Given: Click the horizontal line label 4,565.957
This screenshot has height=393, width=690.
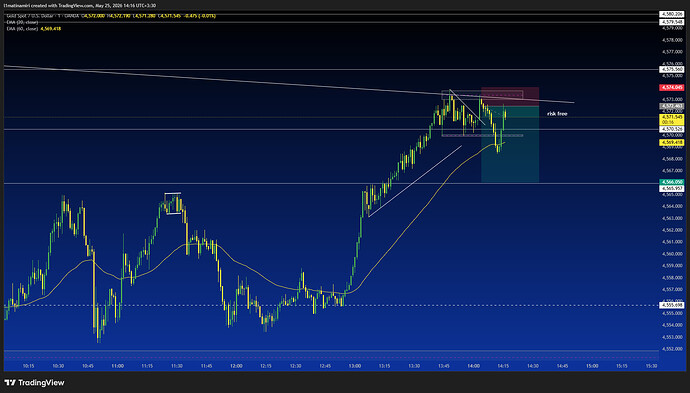Looking at the screenshot, I should coord(672,188).
